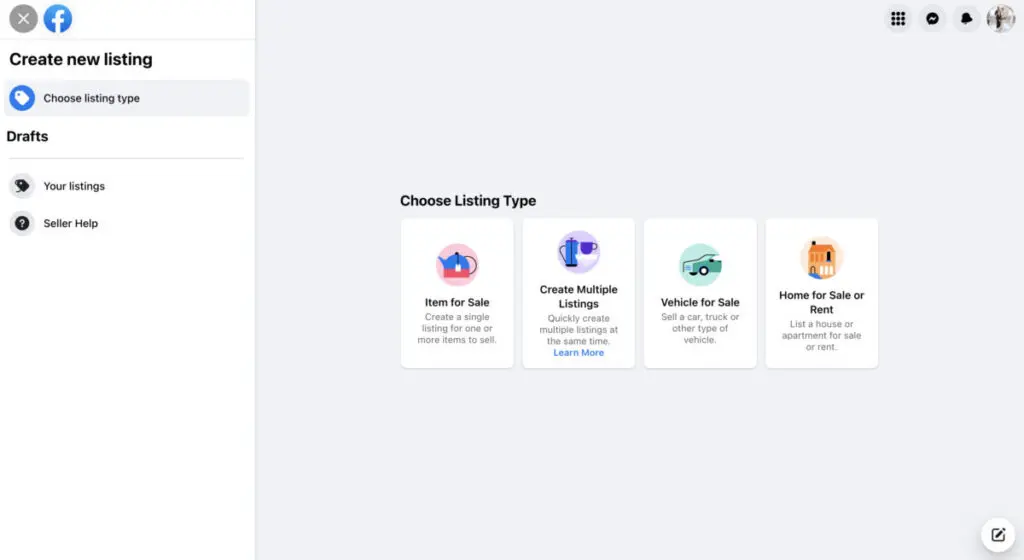Open the apps grid menu
1024x560 pixels.
tap(898, 19)
